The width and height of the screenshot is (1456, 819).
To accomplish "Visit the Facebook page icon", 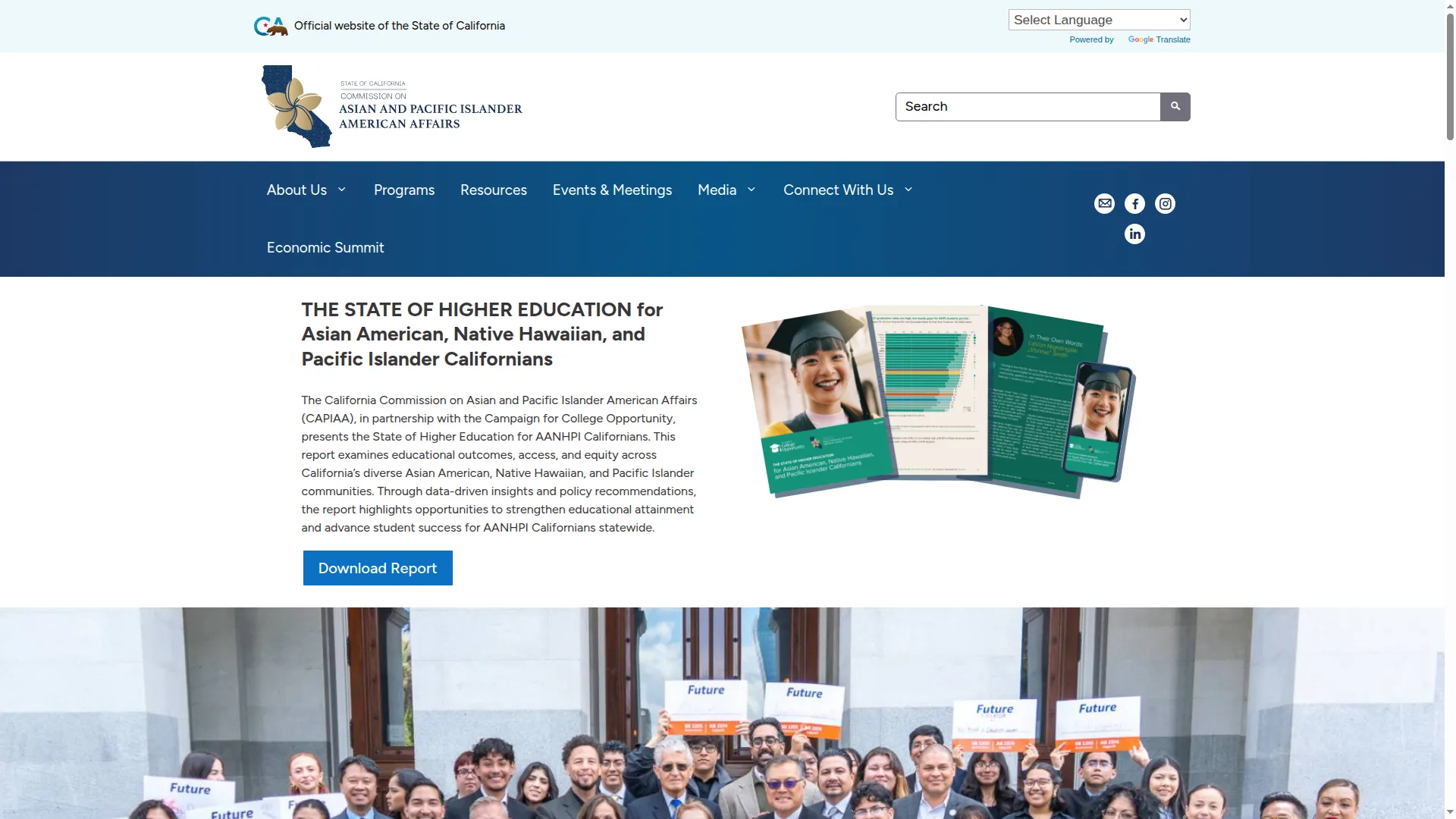I will point(1134,203).
